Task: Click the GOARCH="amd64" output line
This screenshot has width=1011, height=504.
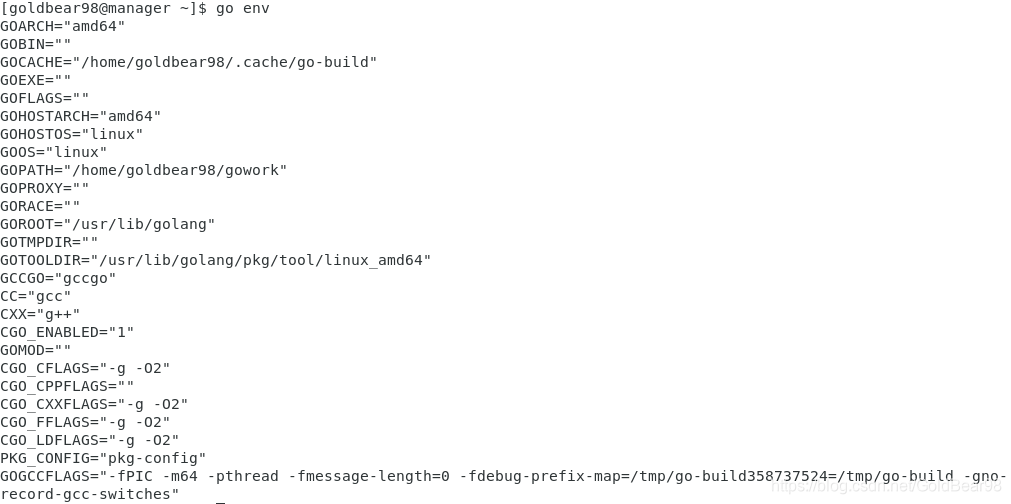Action: tap(63, 26)
